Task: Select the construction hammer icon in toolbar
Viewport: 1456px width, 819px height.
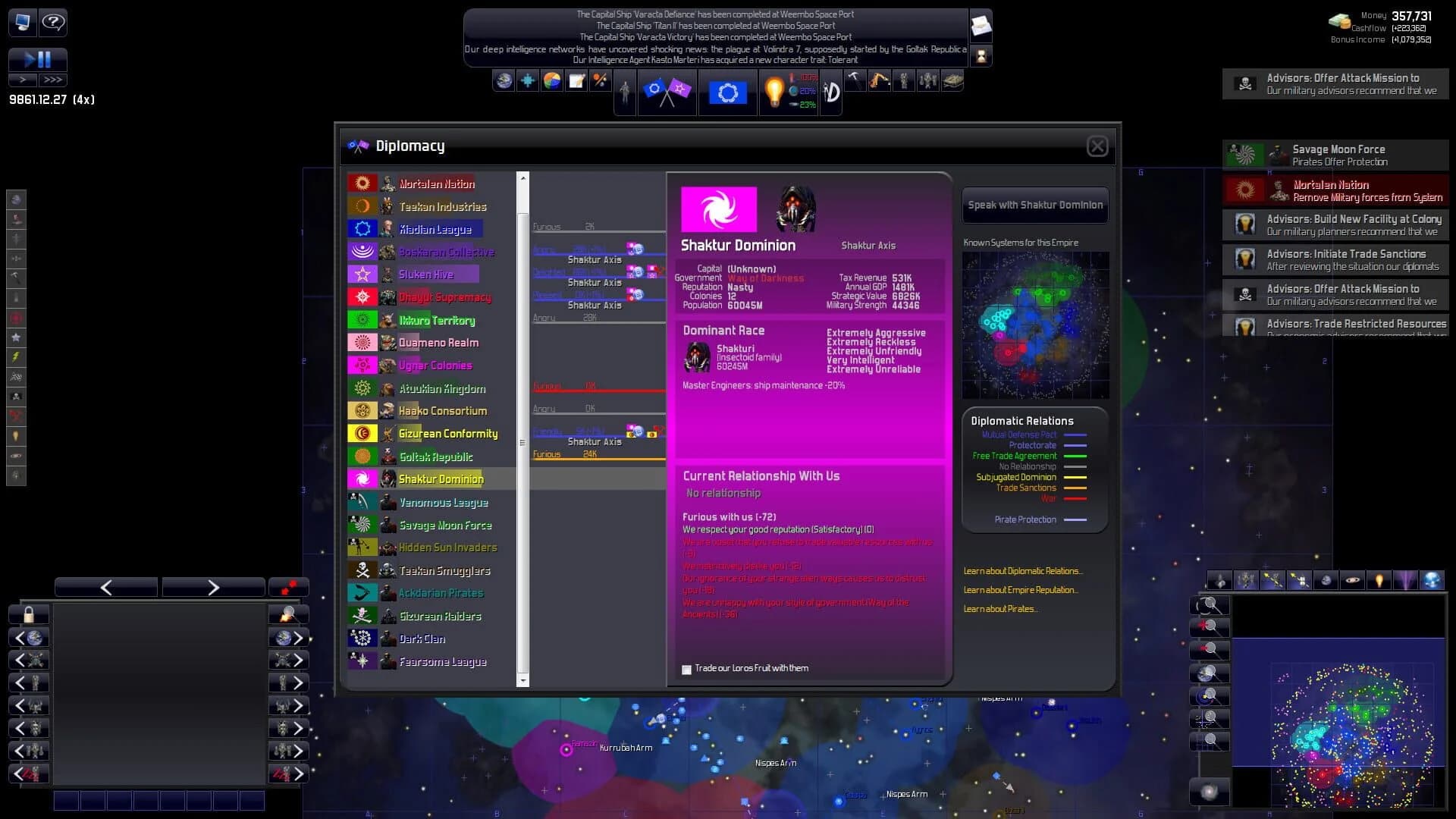Action: click(x=855, y=80)
